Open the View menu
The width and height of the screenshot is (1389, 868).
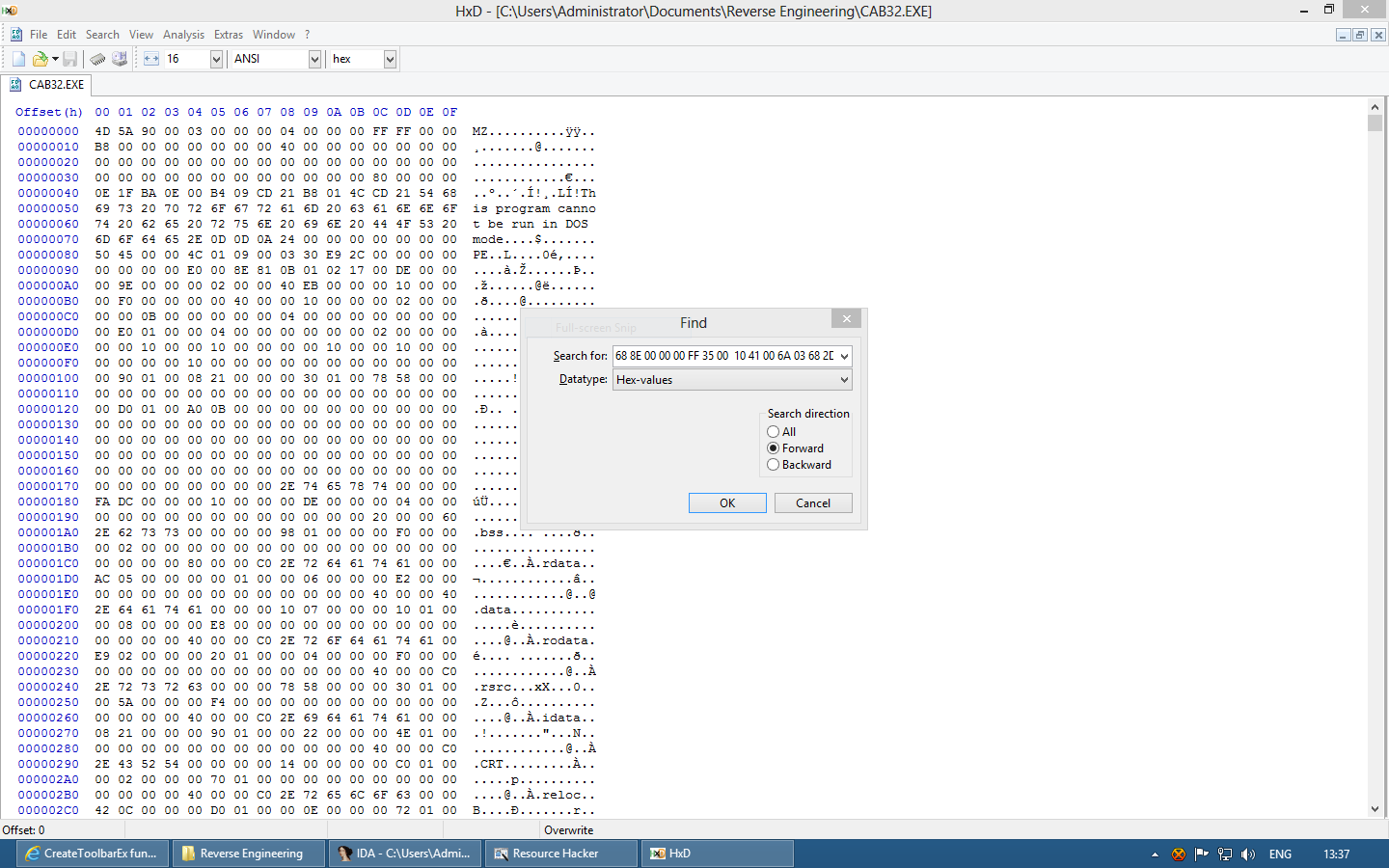pos(141,35)
